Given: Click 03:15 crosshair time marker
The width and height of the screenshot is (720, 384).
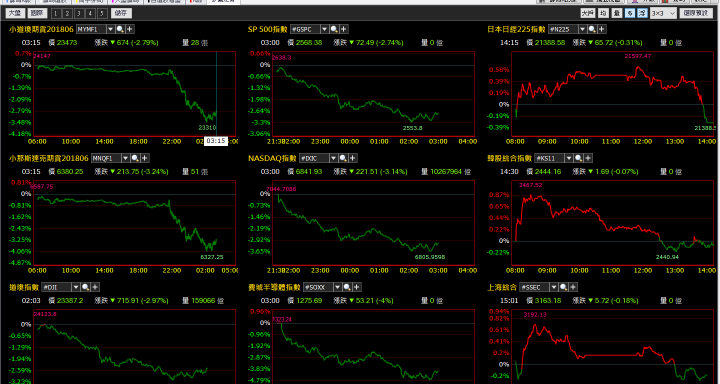Looking at the screenshot, I should coord(216,141).
